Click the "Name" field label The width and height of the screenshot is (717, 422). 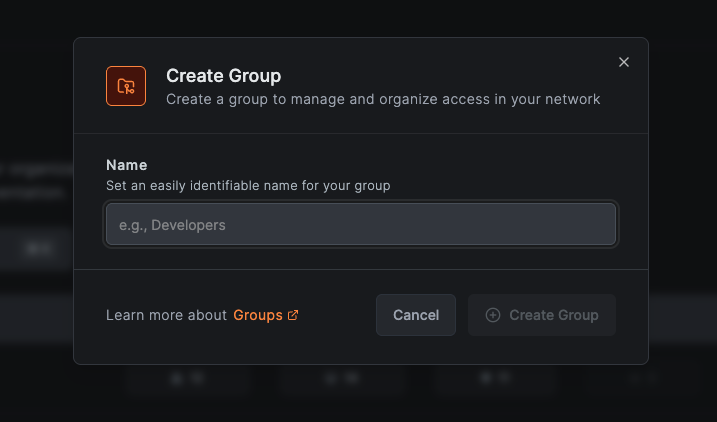(126, 165)
